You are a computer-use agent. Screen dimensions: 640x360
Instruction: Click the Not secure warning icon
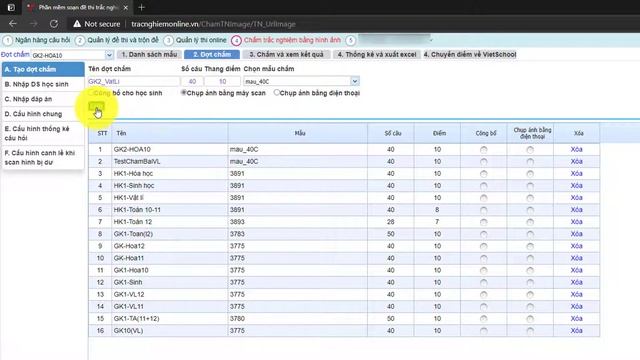pyautogui.click(x=77, y=24)
